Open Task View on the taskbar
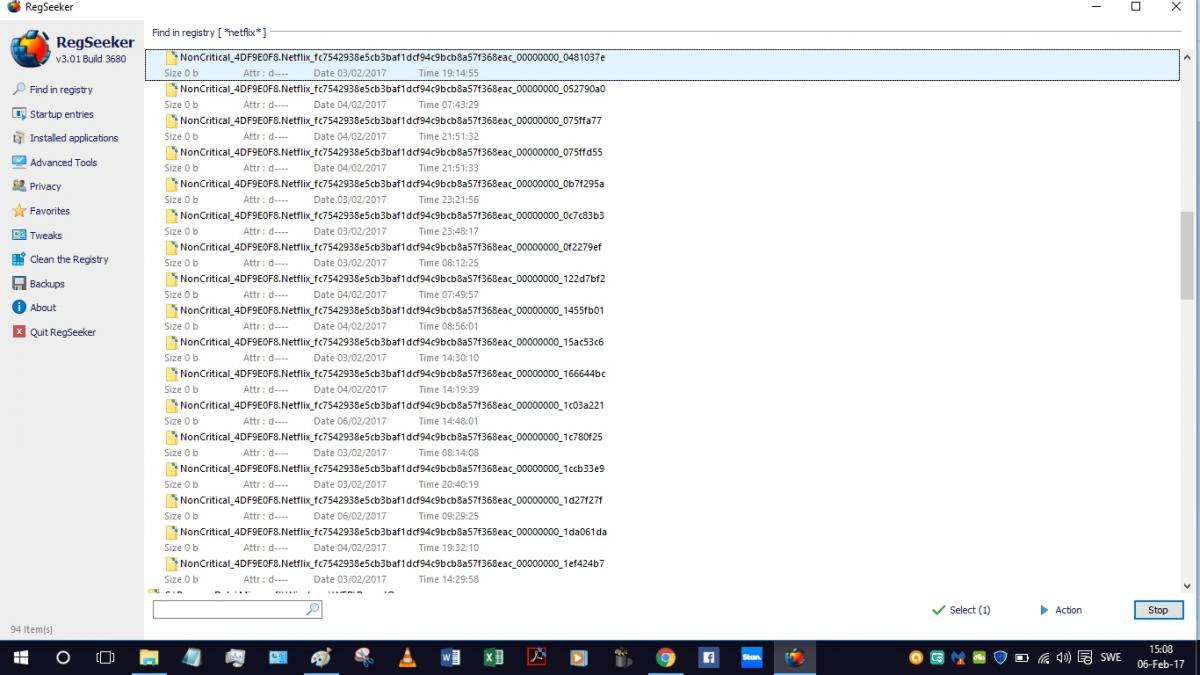This screenshot has height=675, width=1200. click(x=105, y=657)
